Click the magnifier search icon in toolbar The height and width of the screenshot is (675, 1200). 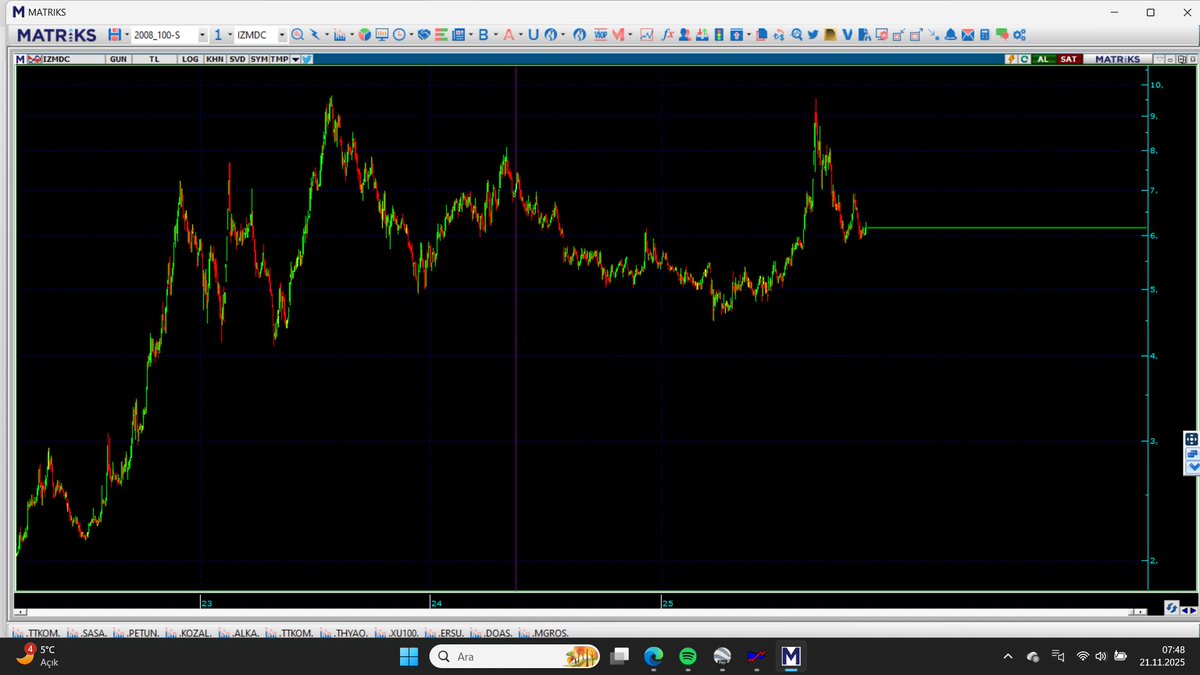(x=297, y=35)
